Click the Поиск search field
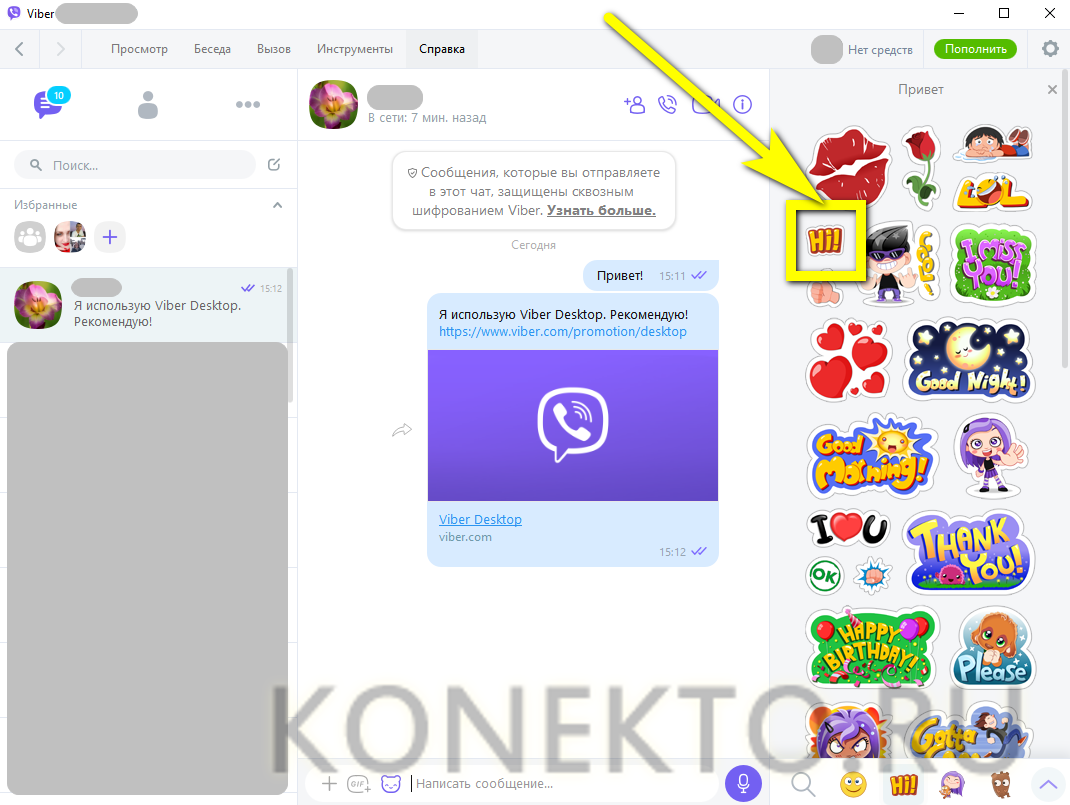 point(135,165)
